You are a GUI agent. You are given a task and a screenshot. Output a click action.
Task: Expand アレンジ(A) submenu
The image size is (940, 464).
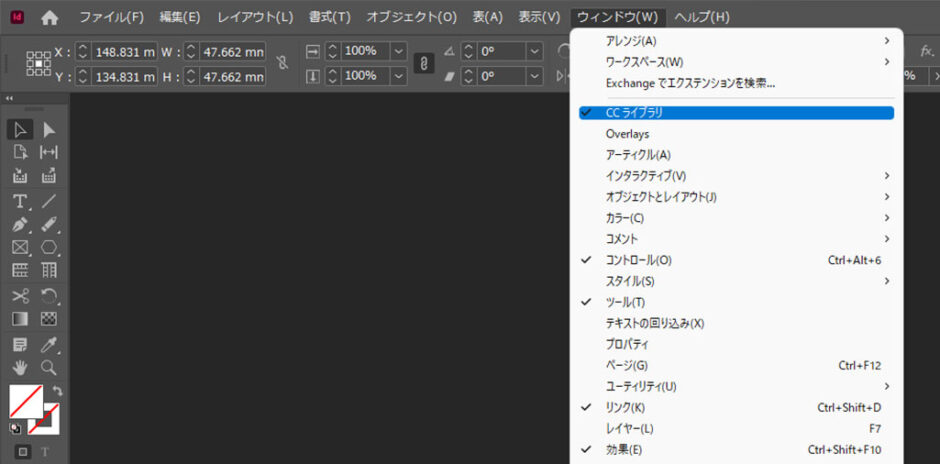(x=736, y=41)
